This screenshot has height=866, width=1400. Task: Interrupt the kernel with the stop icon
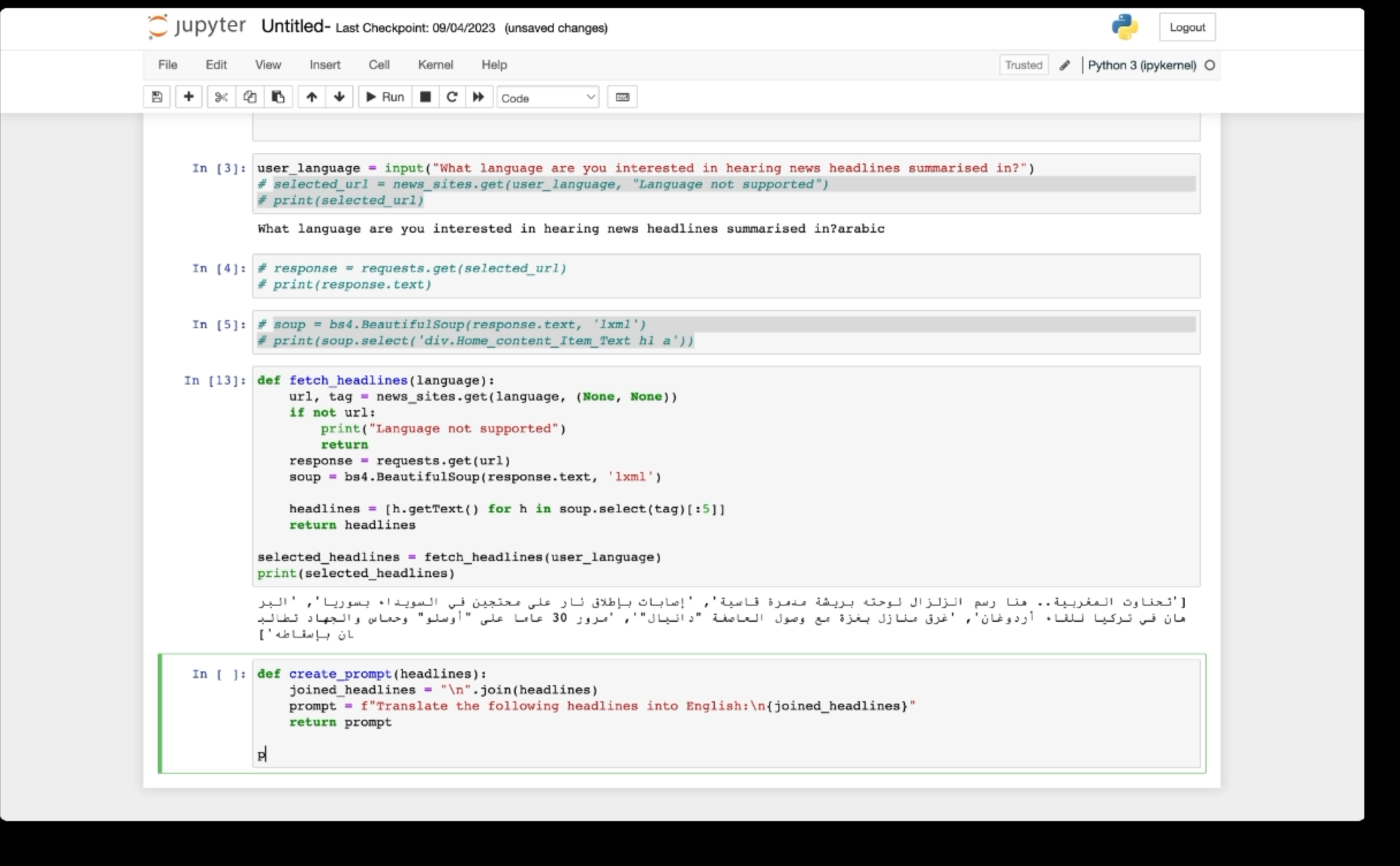point(425,97)
